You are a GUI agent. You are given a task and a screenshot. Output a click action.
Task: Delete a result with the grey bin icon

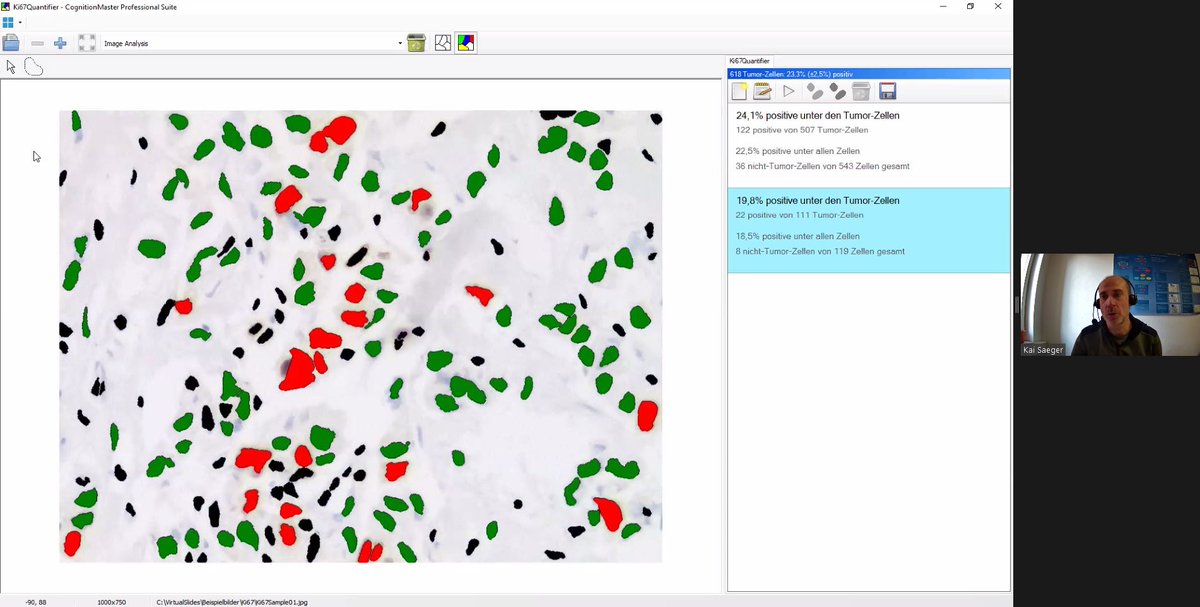click(x=861, y=91)
